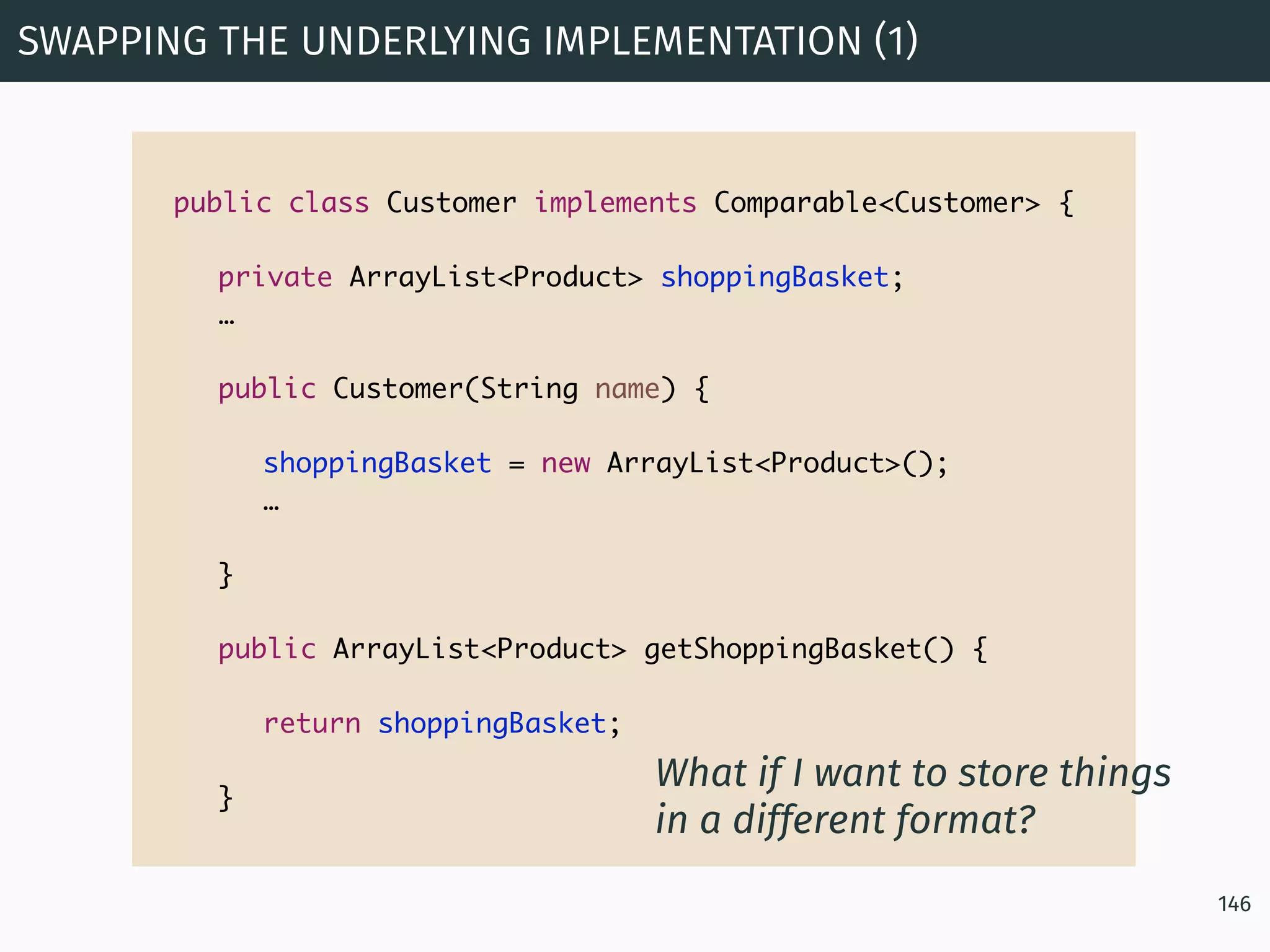Click the brown 'name' parameter
Viewport: 1270px width, 952px height.
[627, 389]
